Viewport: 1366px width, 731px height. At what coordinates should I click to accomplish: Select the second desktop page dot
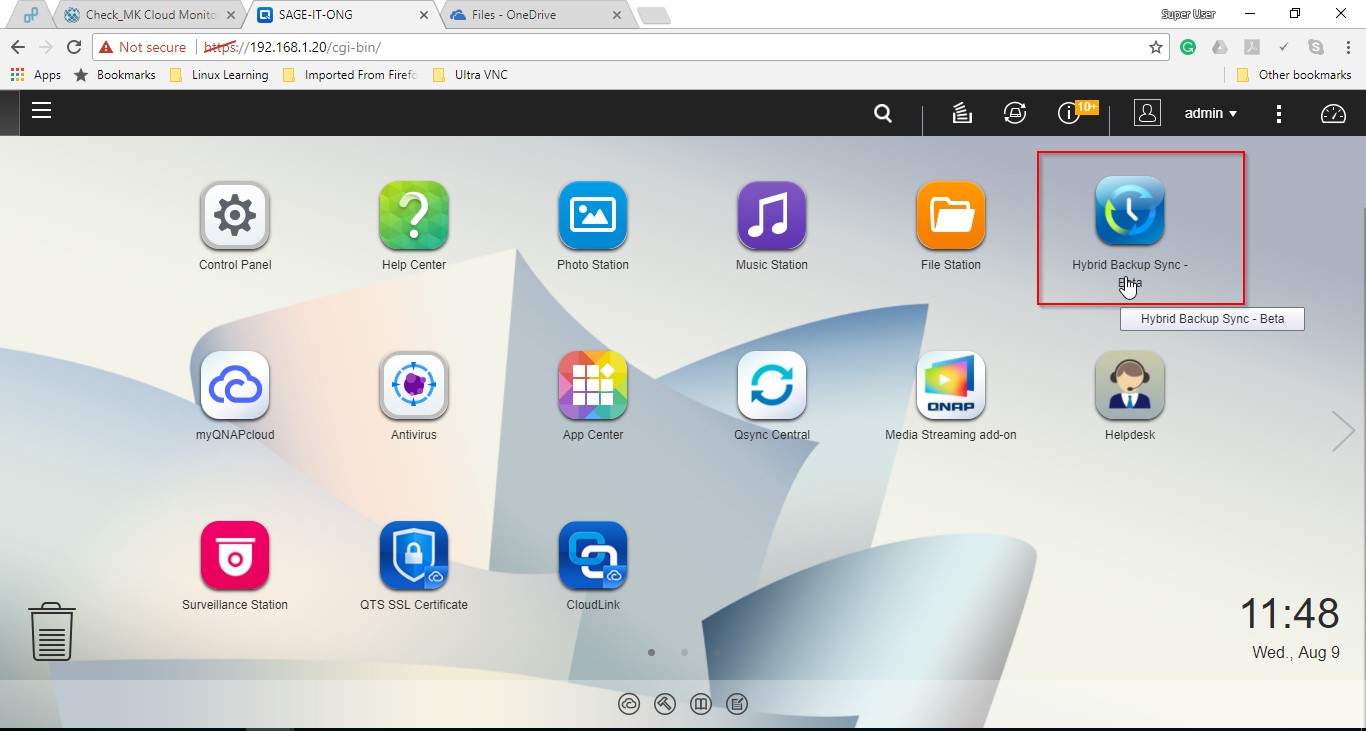click(684, 652)
